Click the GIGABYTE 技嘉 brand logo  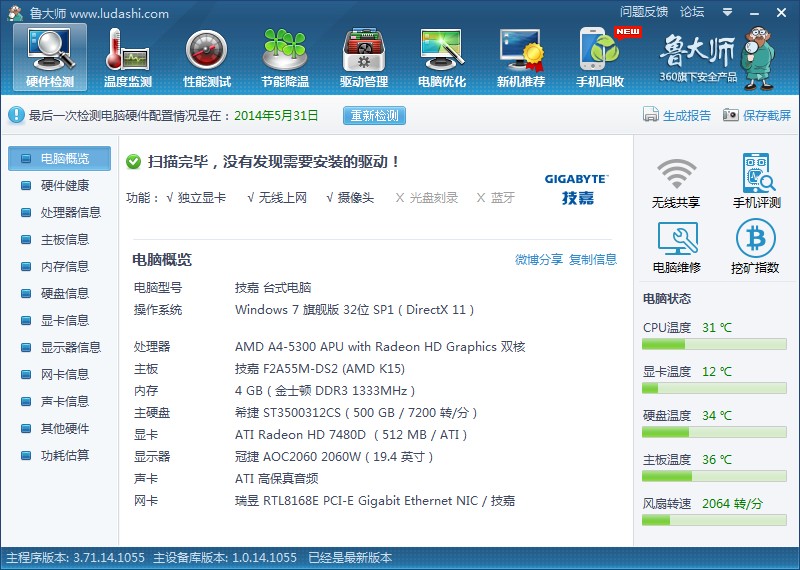[577, 189]
